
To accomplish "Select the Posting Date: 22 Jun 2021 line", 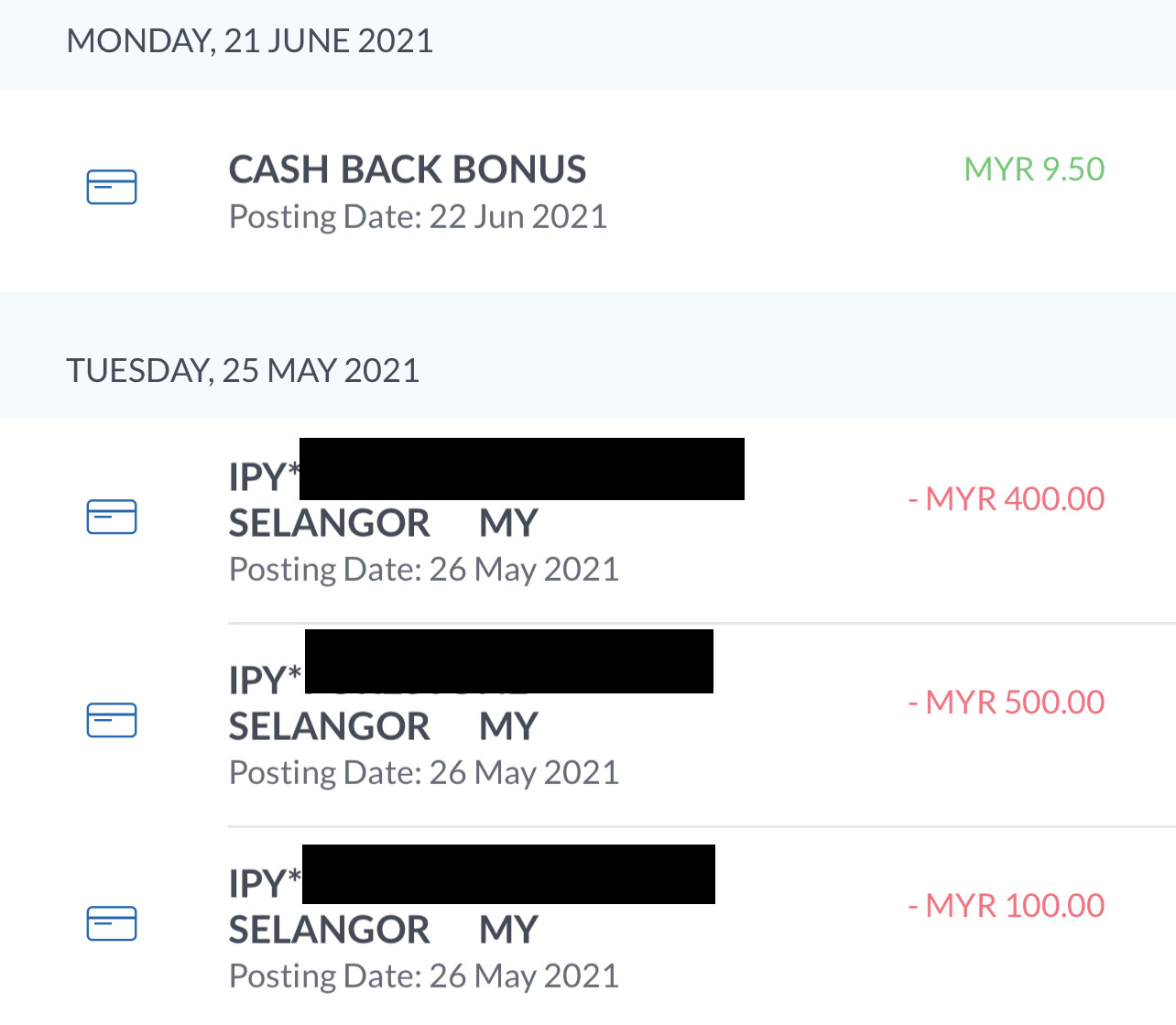I will point(418,217).
